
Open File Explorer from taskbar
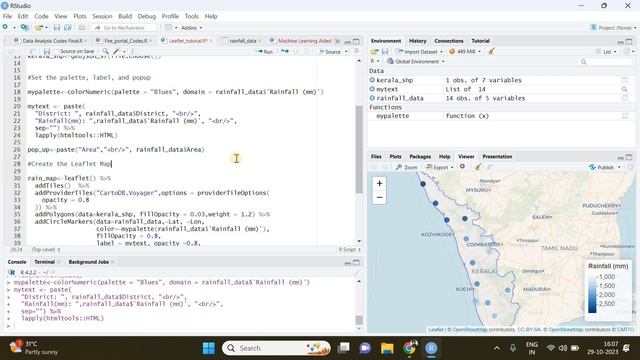coord(387,348)
